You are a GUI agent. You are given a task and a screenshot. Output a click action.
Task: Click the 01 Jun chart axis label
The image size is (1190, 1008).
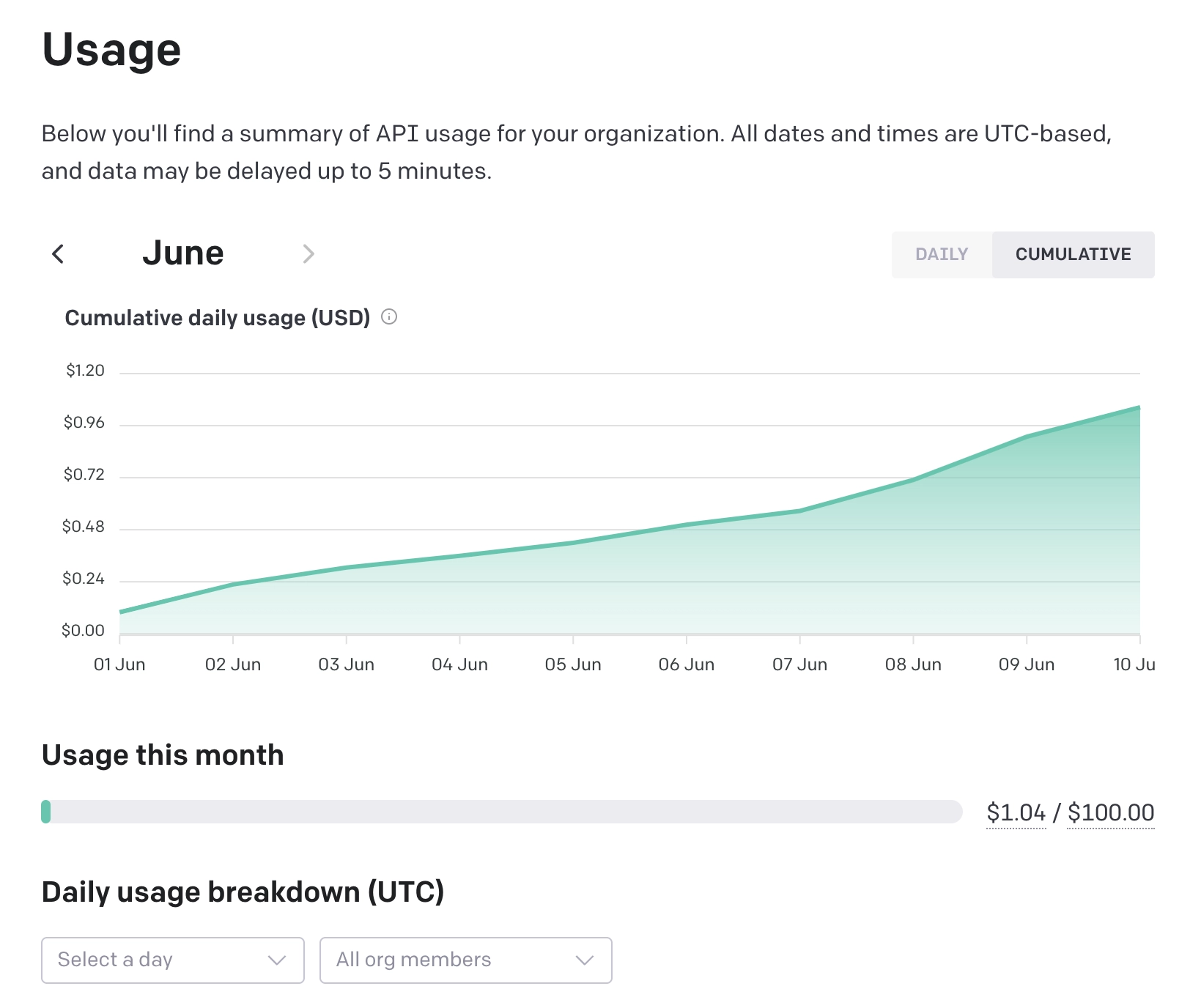[x=119, y=664]
